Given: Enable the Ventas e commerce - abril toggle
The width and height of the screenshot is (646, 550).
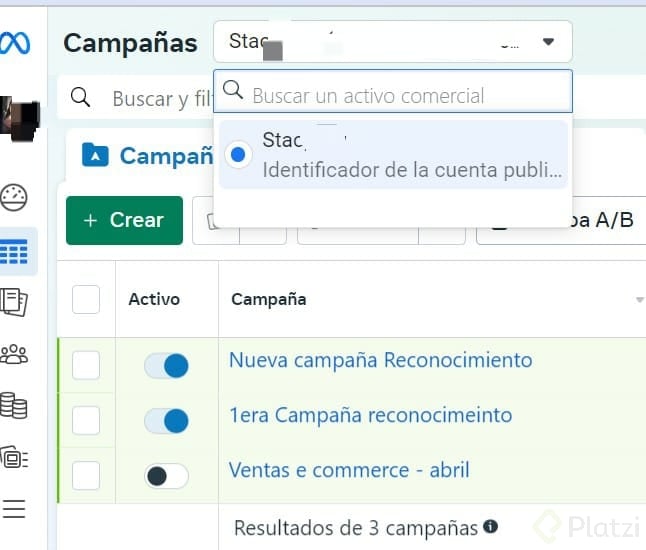Looking at the screenshot, I should 166,476.
